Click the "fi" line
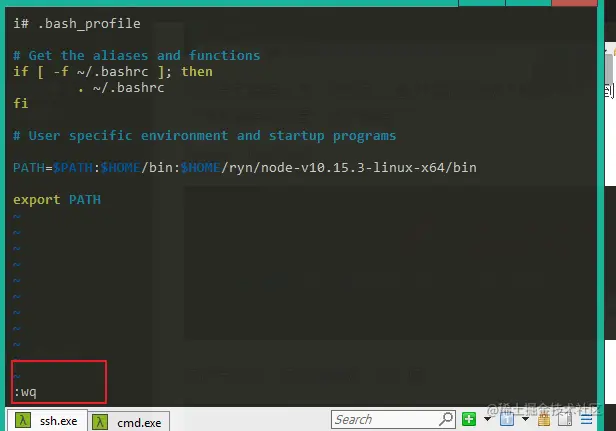This screenshot has width=616, height=431. tap(20, 103)
